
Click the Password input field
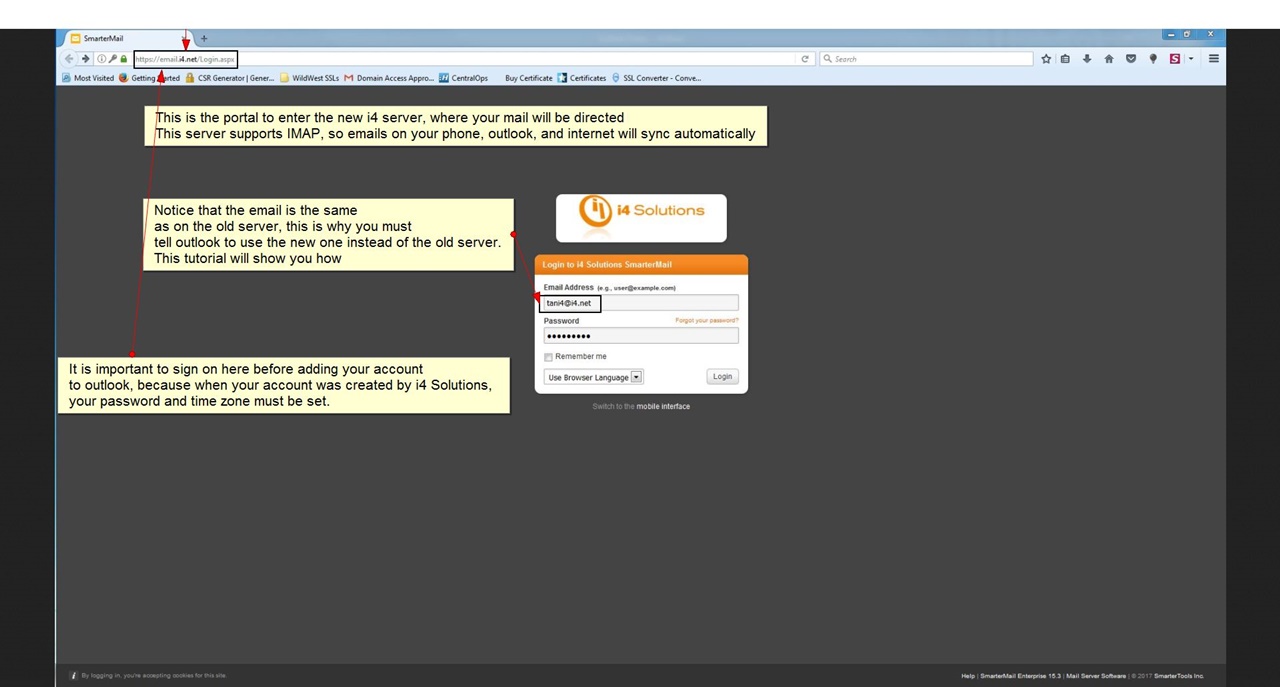click(641, 336)
